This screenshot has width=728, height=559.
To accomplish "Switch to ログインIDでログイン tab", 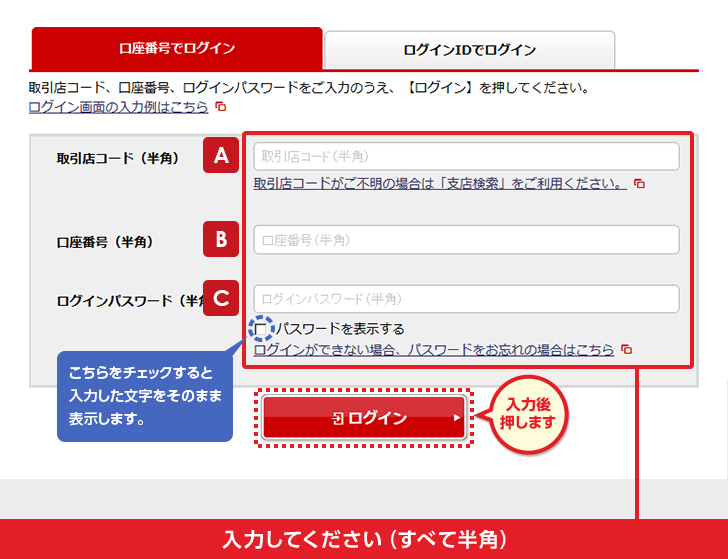I will point(469,50).
